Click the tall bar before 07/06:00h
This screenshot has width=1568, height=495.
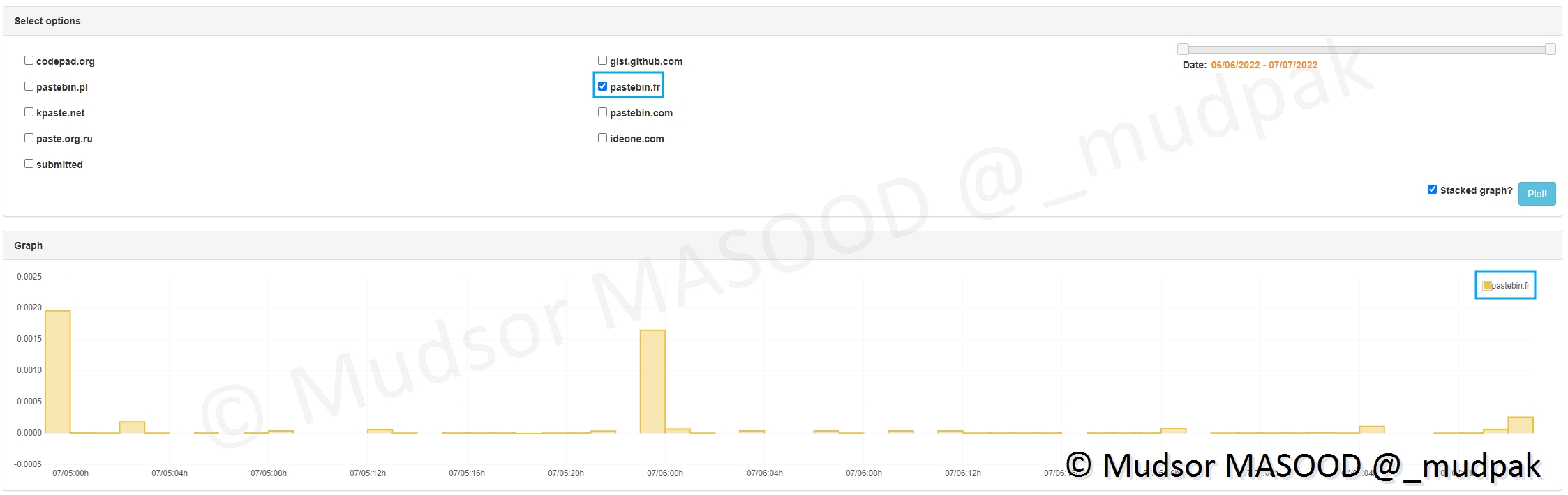[652, 381]
